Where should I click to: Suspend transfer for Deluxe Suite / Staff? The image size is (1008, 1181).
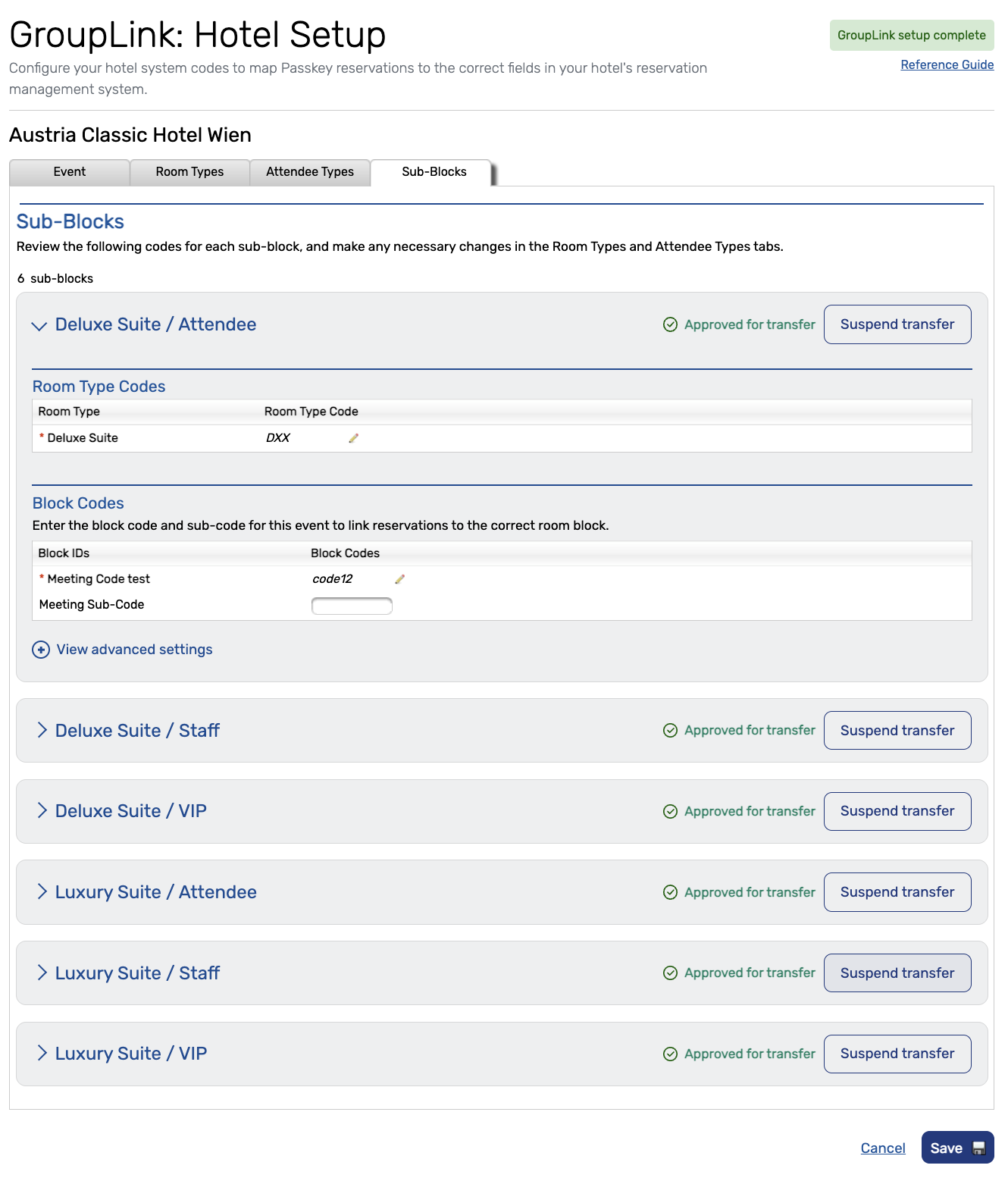pos(897,731)
